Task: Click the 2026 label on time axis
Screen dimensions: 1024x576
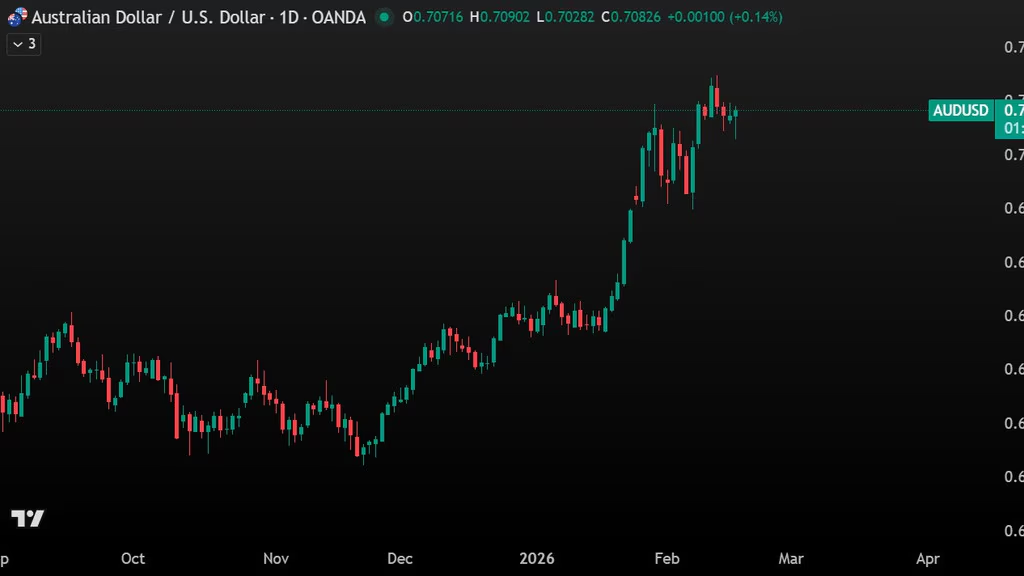Action: click(x=535, y=558)
